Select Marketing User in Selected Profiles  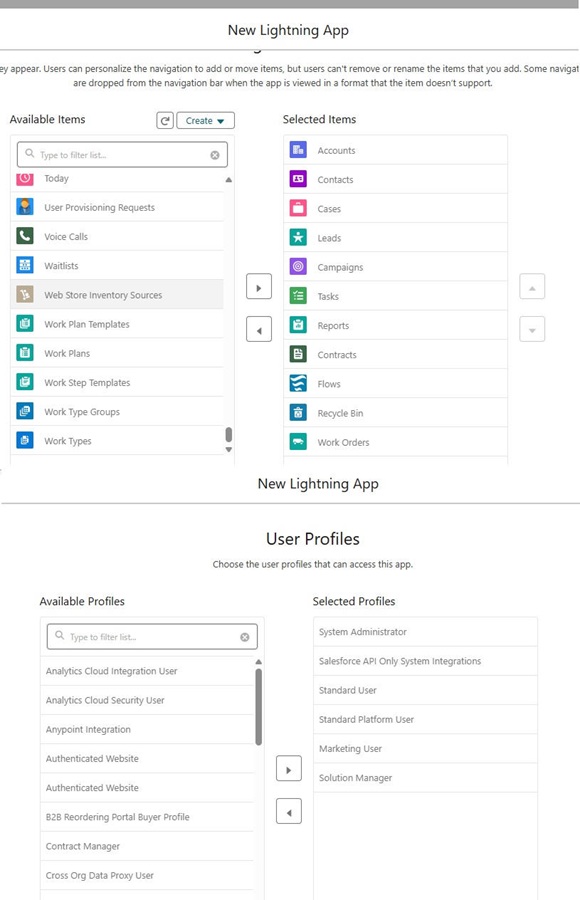click(x=426, y=748)
